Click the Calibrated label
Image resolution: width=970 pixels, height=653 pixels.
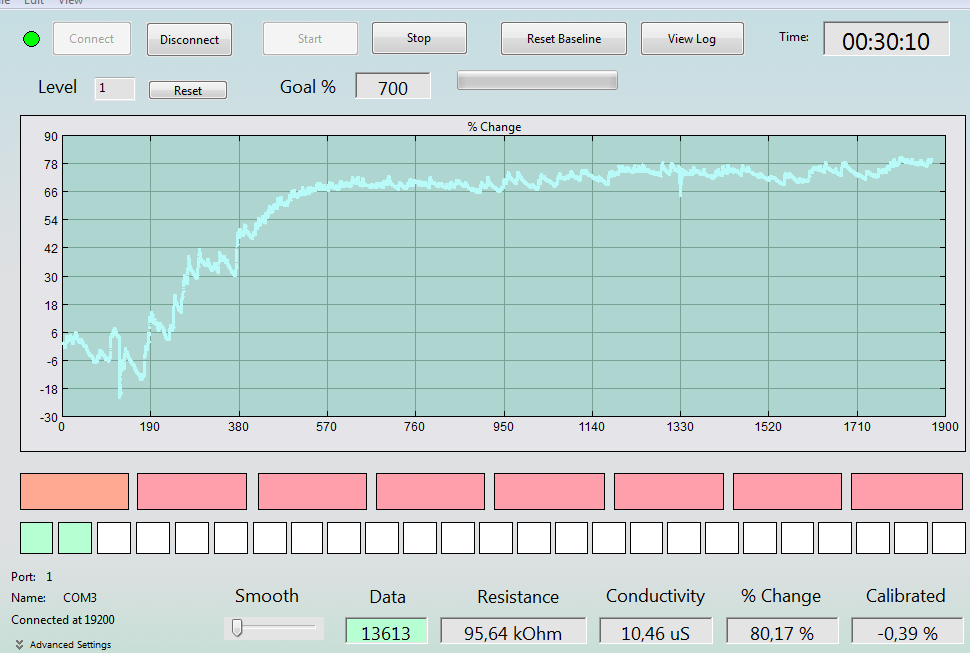[905, 595]
